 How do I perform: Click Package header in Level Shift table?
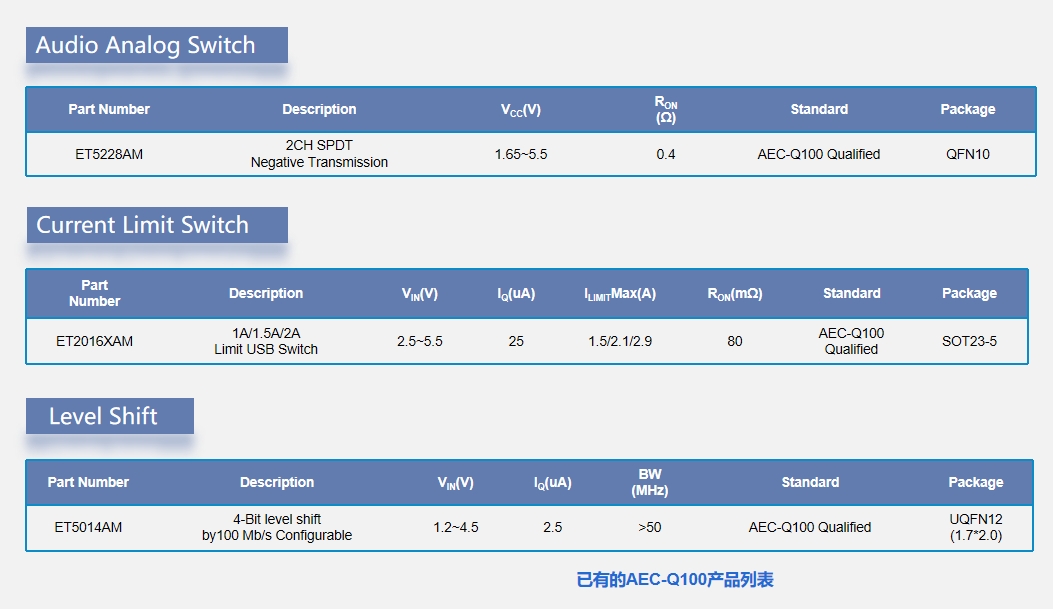(x=976, y=482)
